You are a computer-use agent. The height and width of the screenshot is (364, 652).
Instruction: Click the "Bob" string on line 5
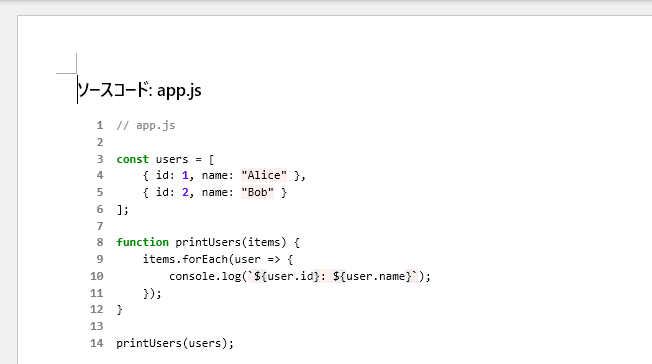click(257, 193)
